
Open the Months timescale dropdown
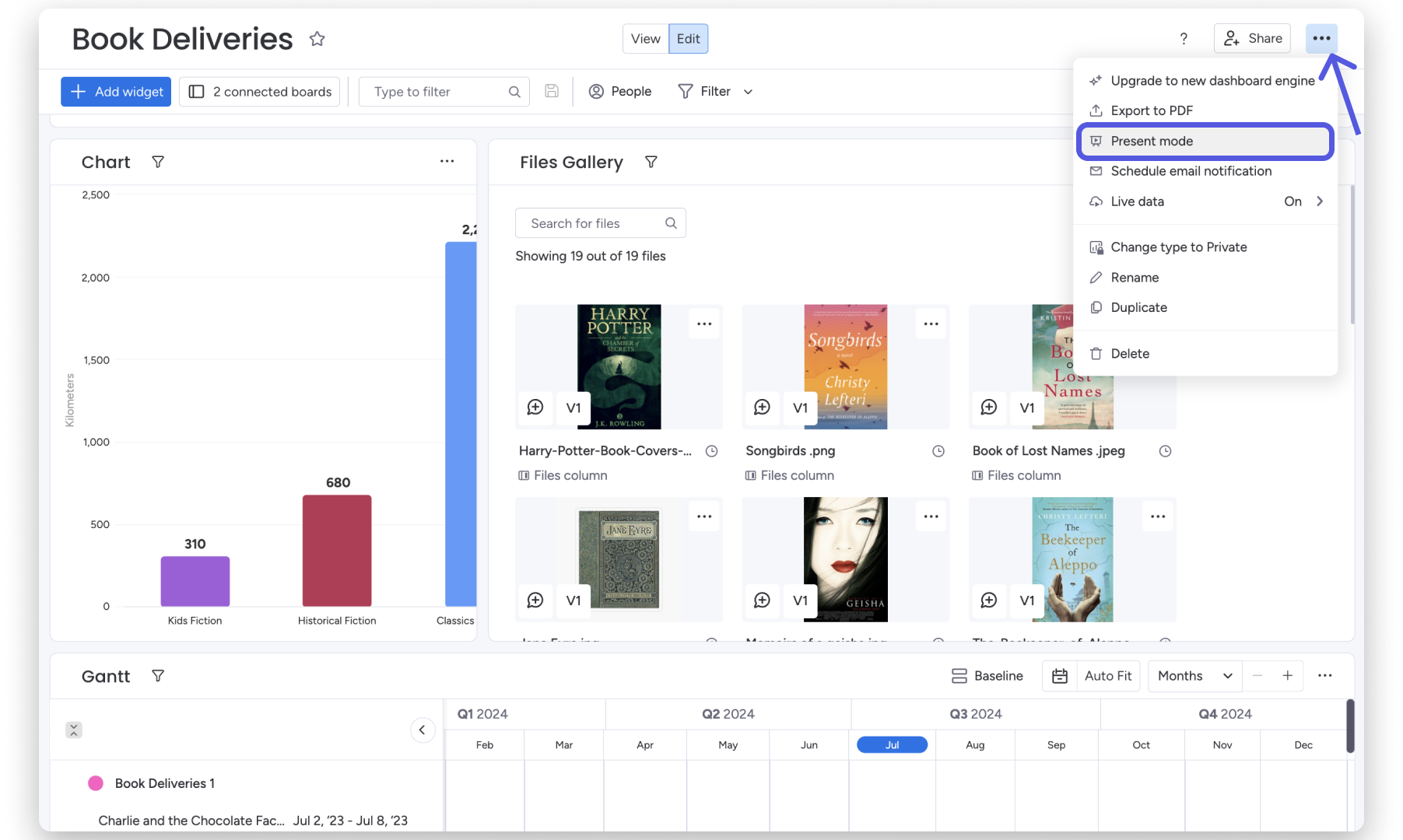[x=1194, y=676]
